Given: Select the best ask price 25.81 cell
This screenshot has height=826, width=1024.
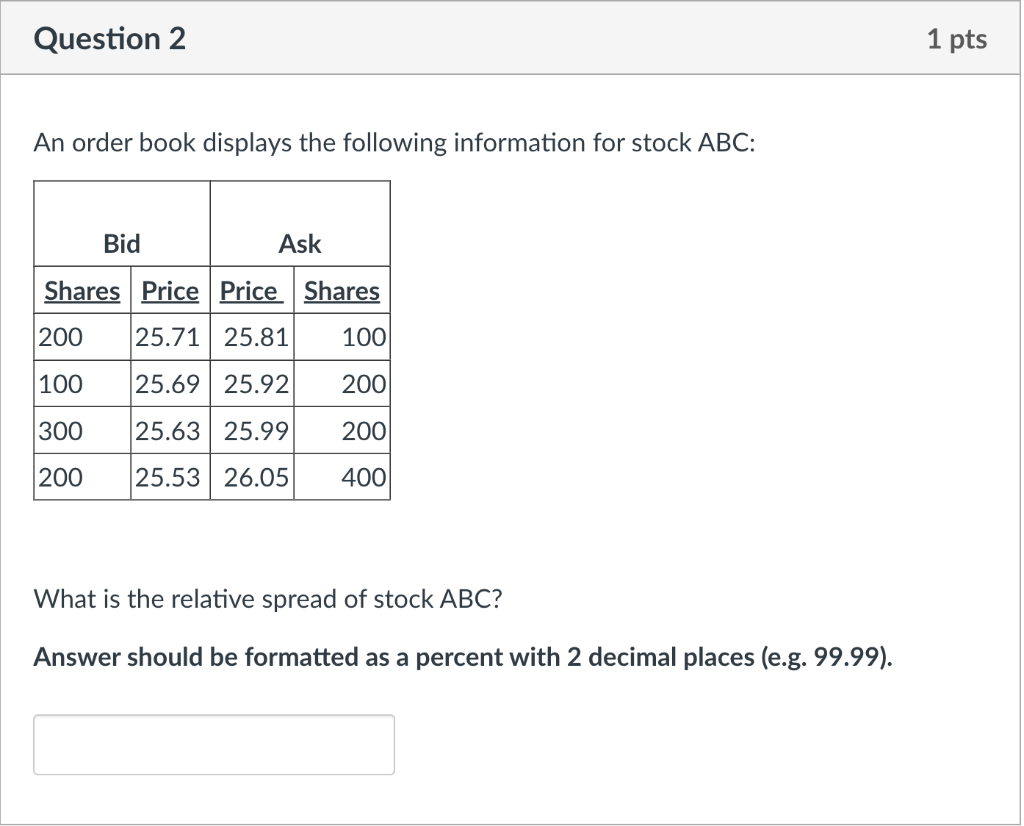Looking at the screenshot, I should coord(252,337).
